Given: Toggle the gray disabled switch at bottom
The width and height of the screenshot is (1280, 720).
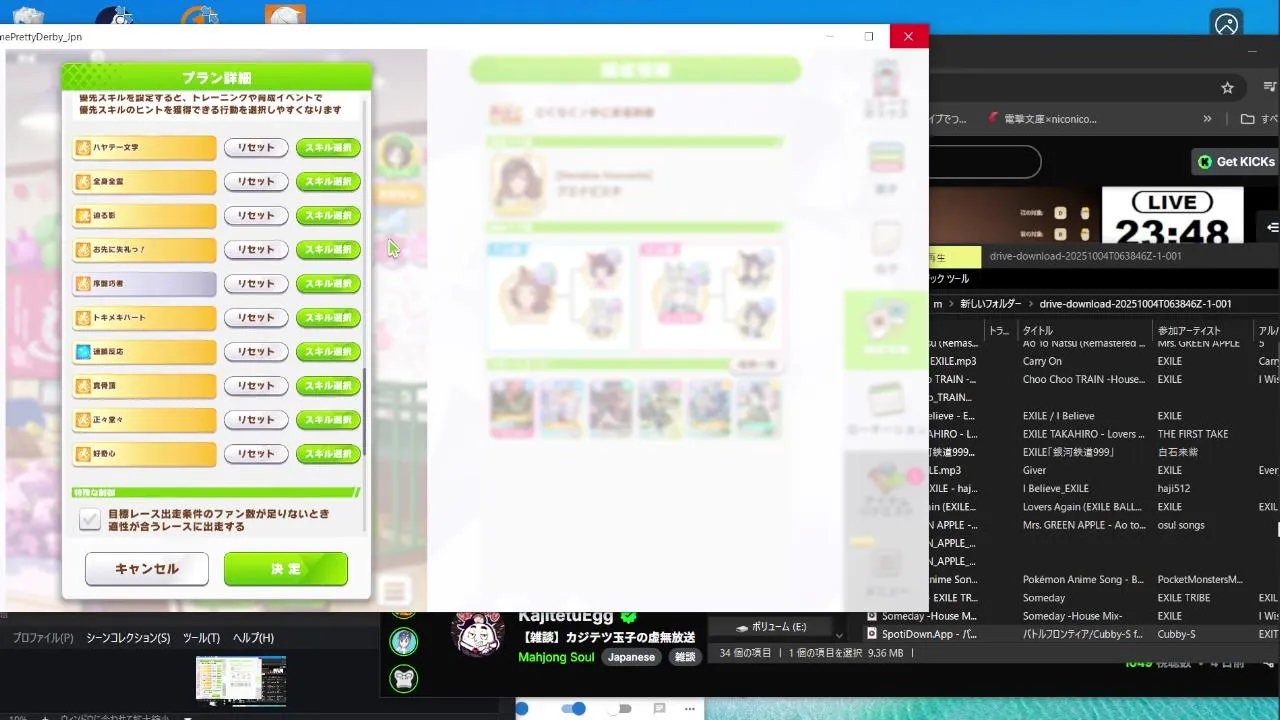Looking at the screenshot, I should point(621,709).
